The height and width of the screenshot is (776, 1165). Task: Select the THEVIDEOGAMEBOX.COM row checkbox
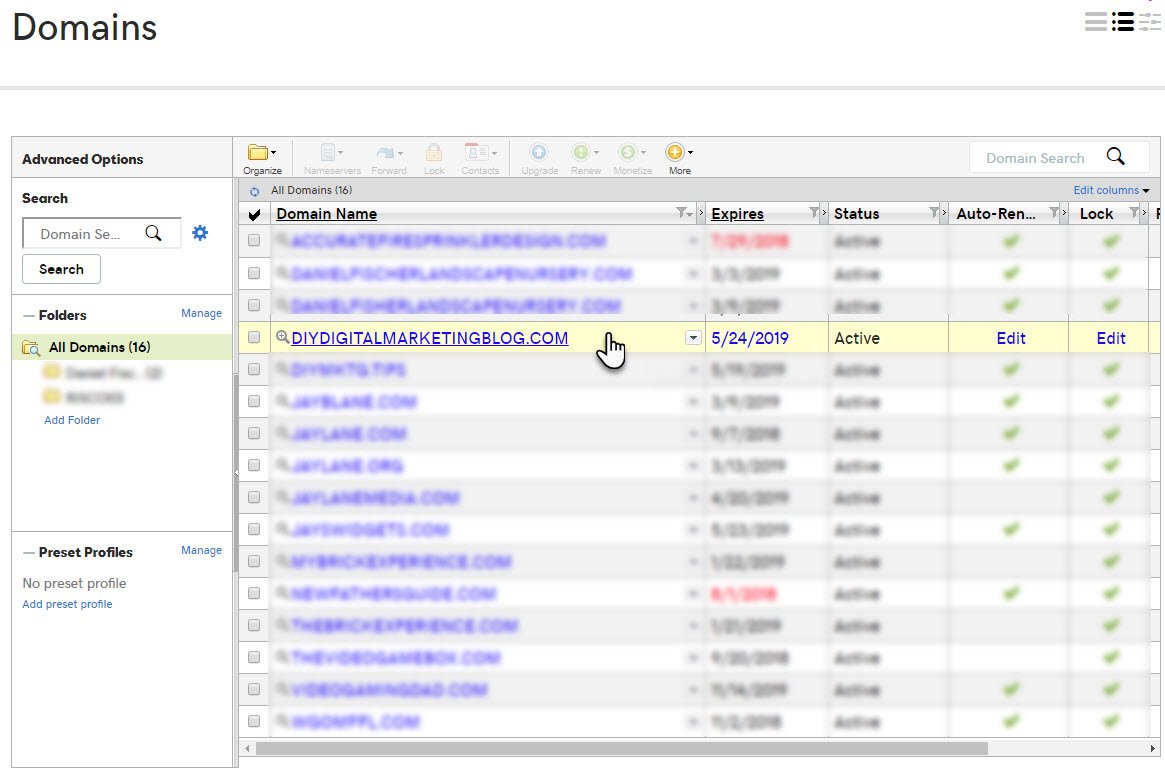[x=254, y=657]
